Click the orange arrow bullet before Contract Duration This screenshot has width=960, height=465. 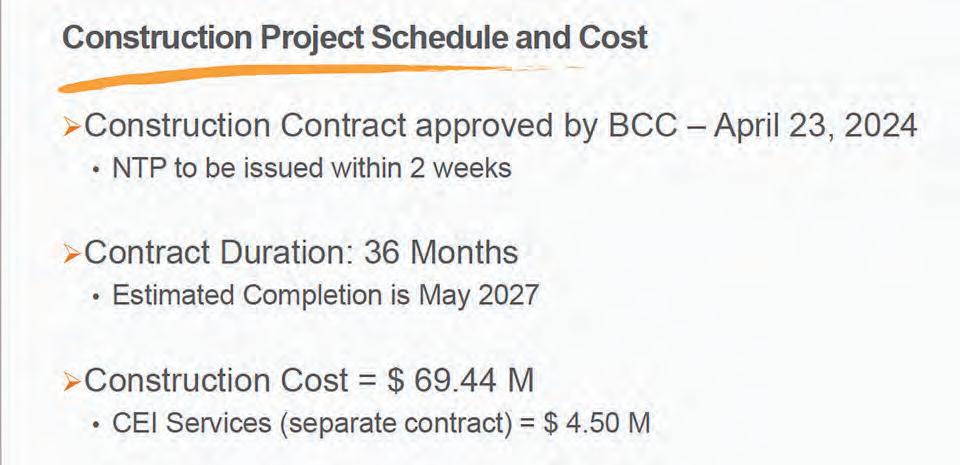tap(72, 255)
